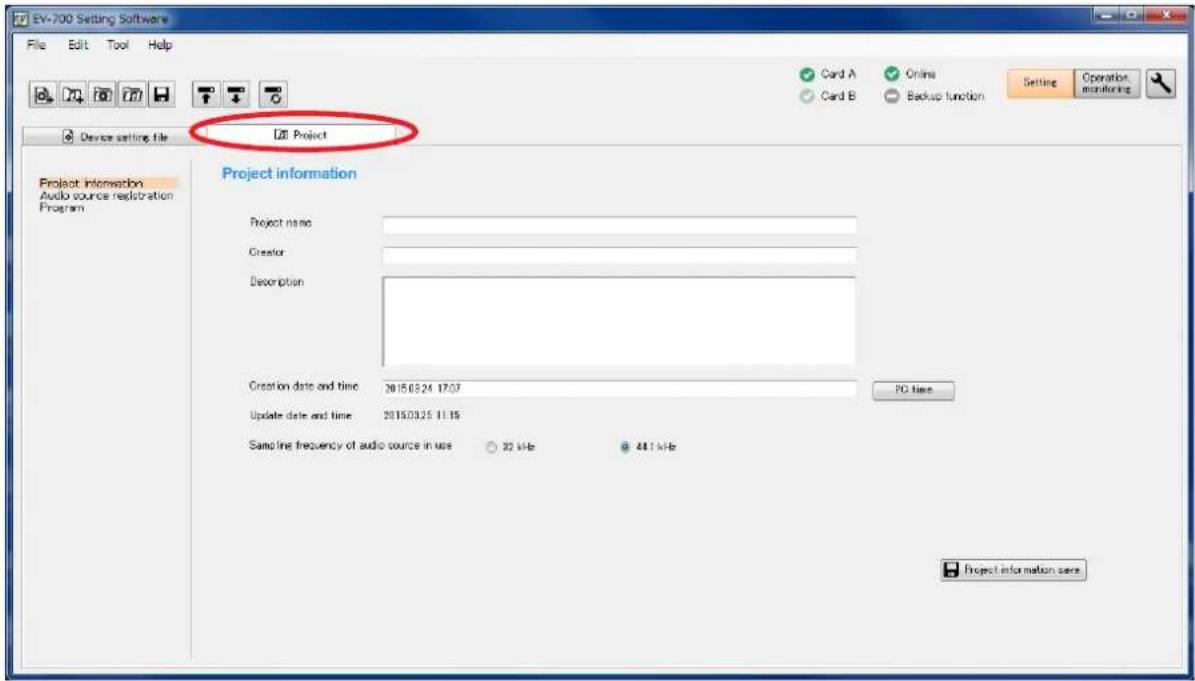The height and width of the screenshot is (681, 1195).
Task: Select the 32 kHz sampling frequency
Action: [x=491, y=447]
